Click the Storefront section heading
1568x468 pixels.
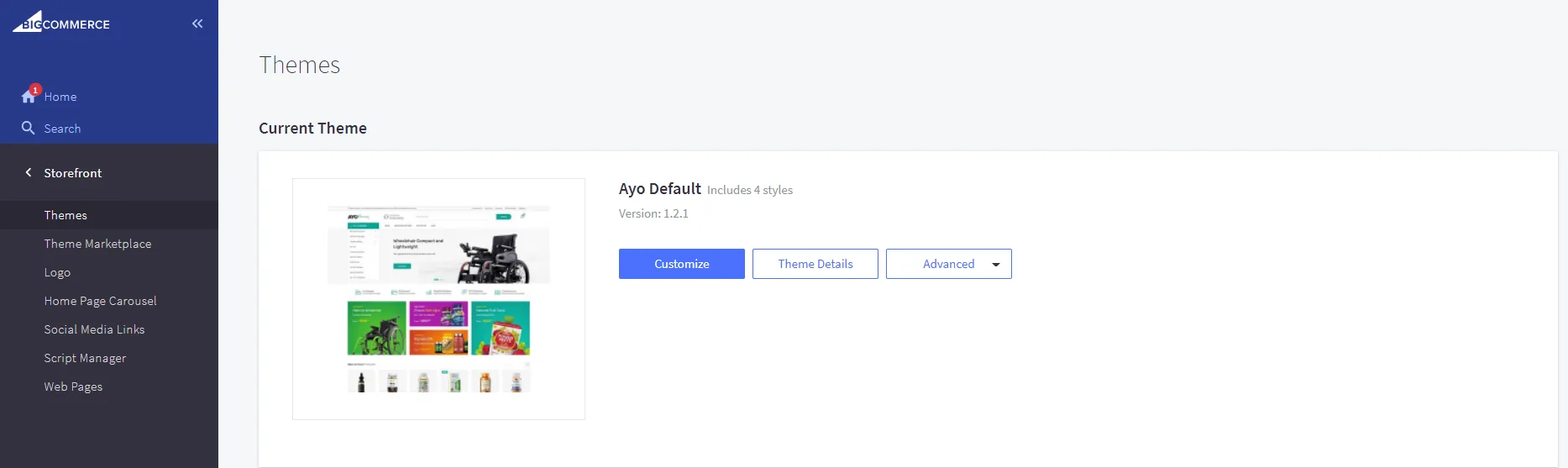coord(73,173)
